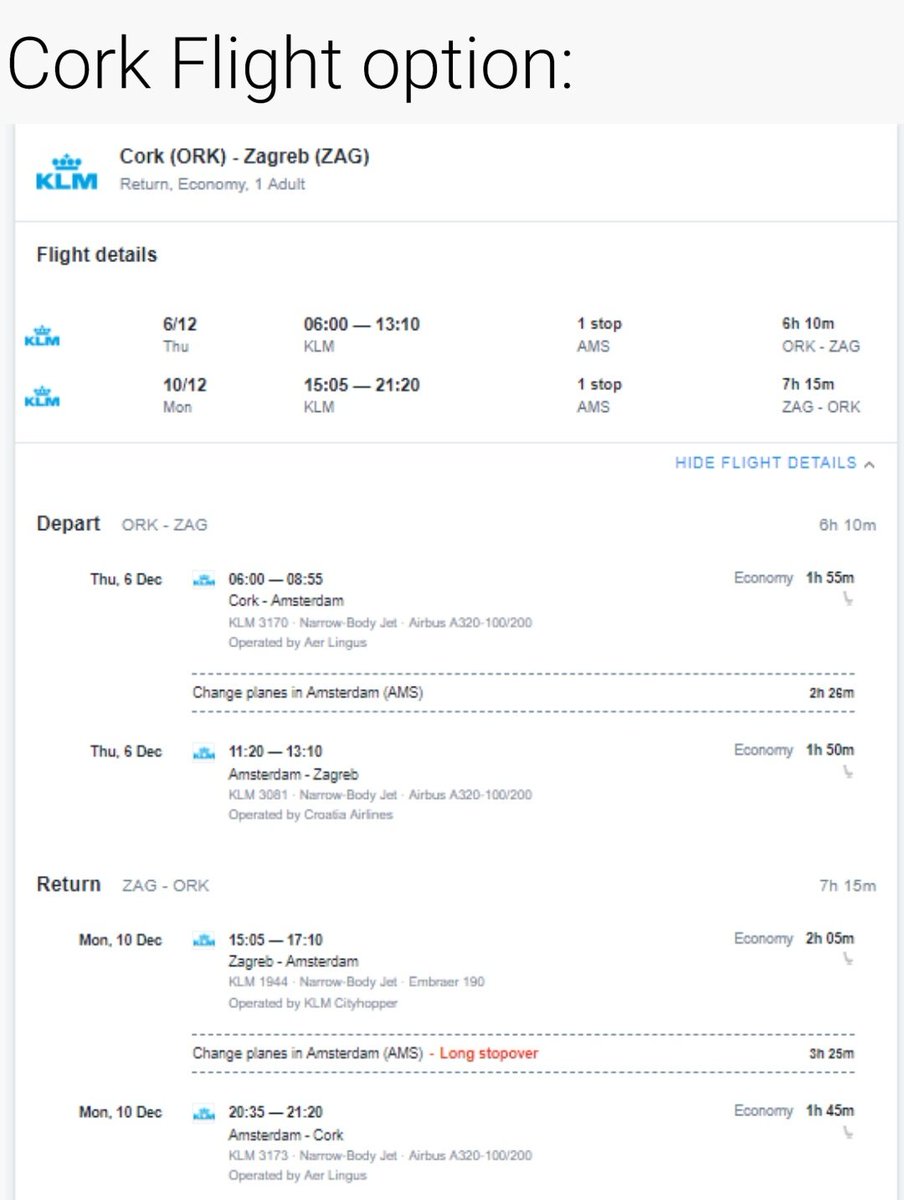Click the KLM icon on the 6/12 summary row
The width and height of the screenshot is (904, 1200).
pos(42,335)
